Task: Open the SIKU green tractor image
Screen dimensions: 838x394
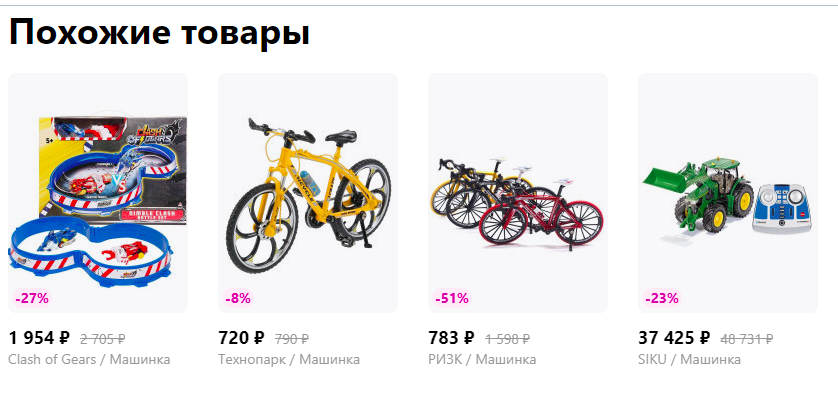Action: tap(728, 192)
